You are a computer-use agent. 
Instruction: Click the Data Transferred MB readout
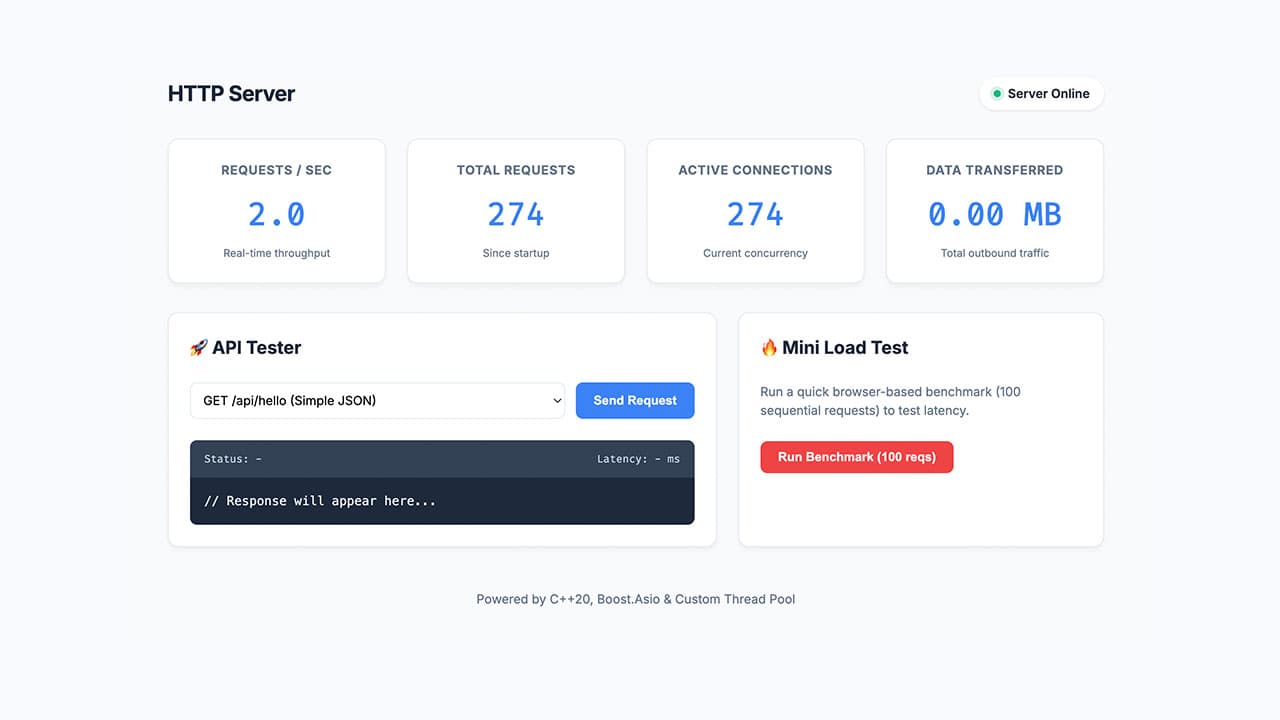pyautogui.click(x=994, y=213)
